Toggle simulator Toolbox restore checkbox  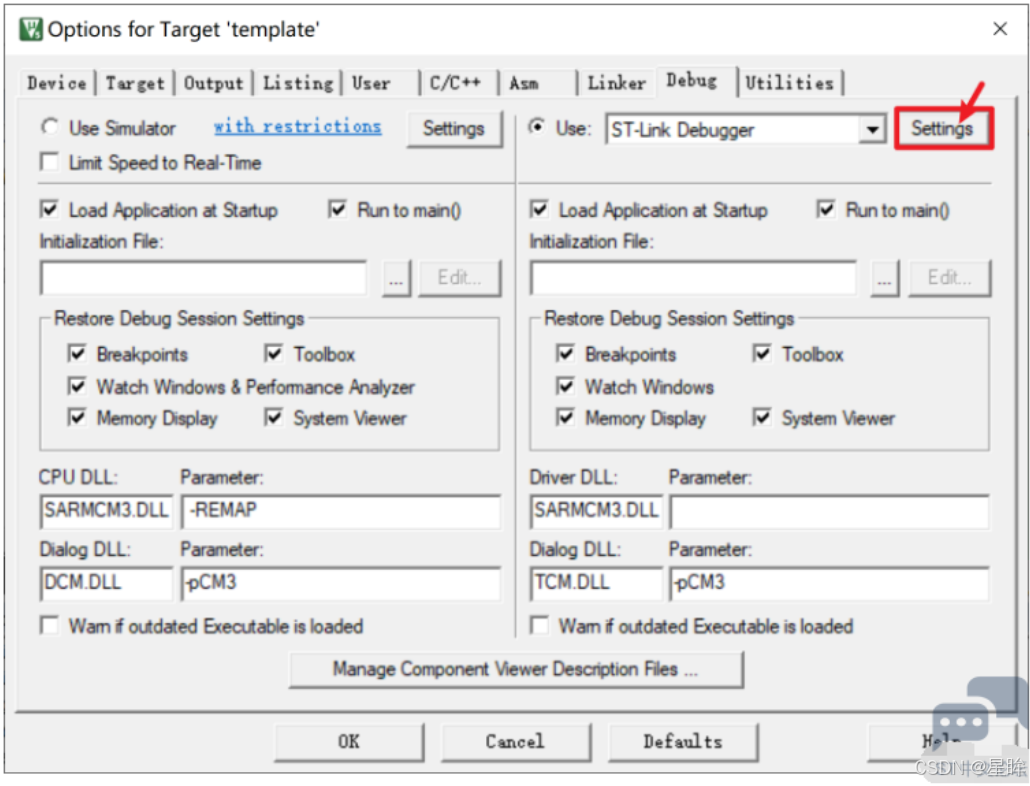point(273,353)
